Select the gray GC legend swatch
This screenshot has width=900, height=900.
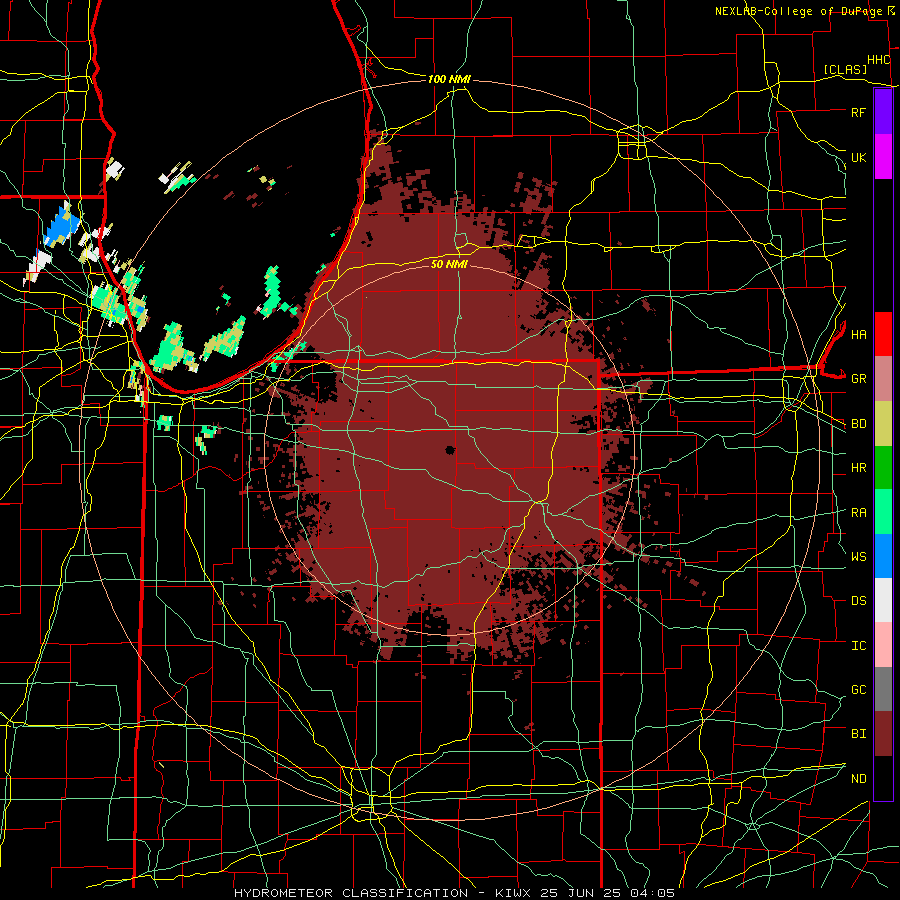883,689
